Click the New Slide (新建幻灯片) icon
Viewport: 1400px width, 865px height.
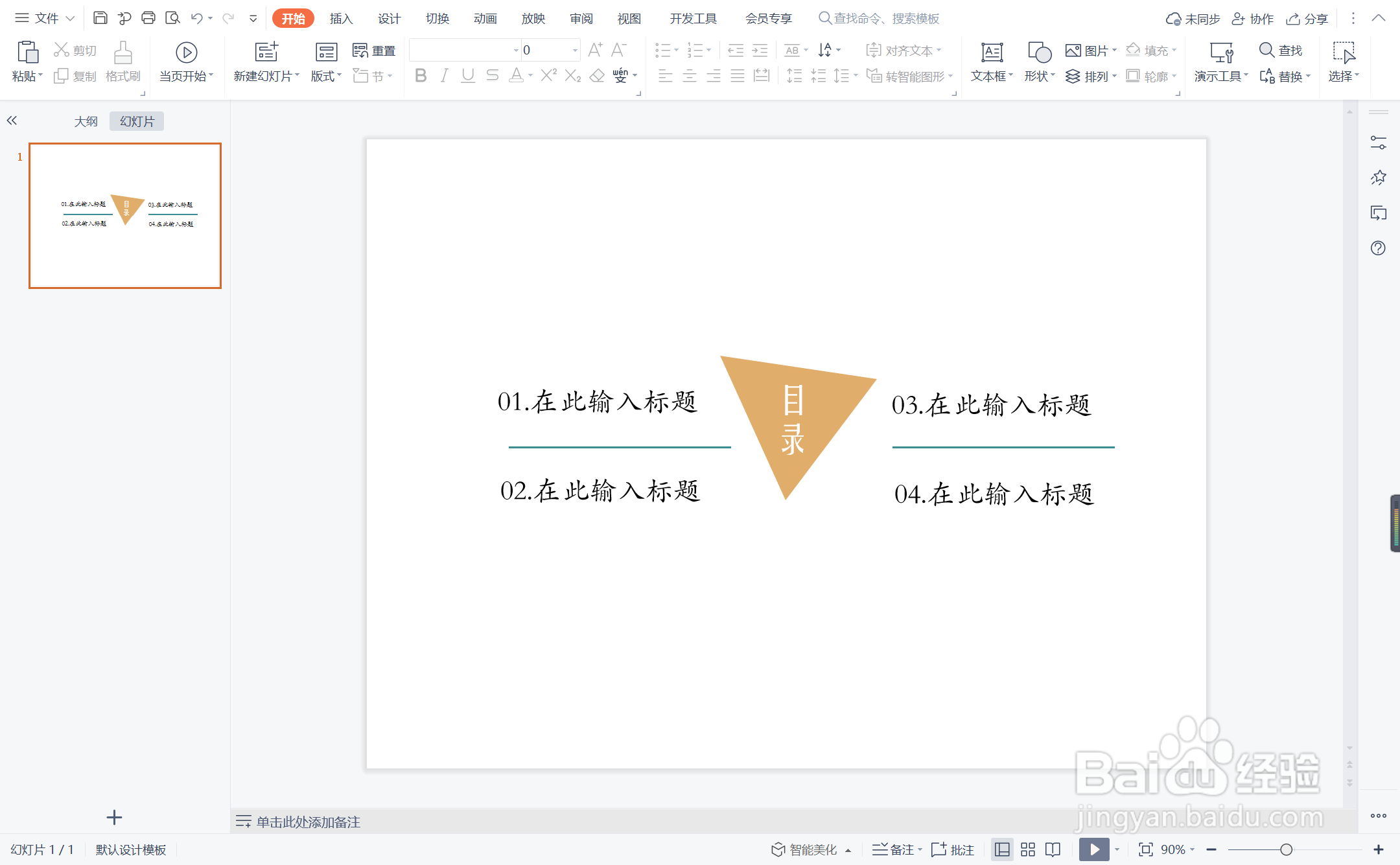coord(266,52)
